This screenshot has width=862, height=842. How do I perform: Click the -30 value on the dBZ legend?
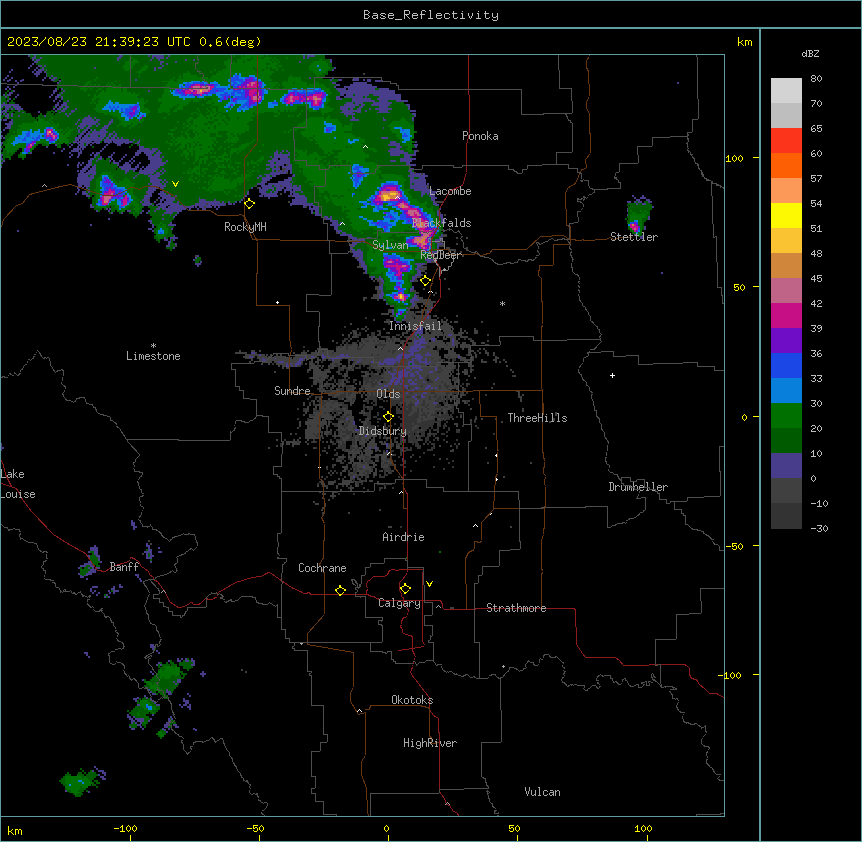(x=819, y=528)
